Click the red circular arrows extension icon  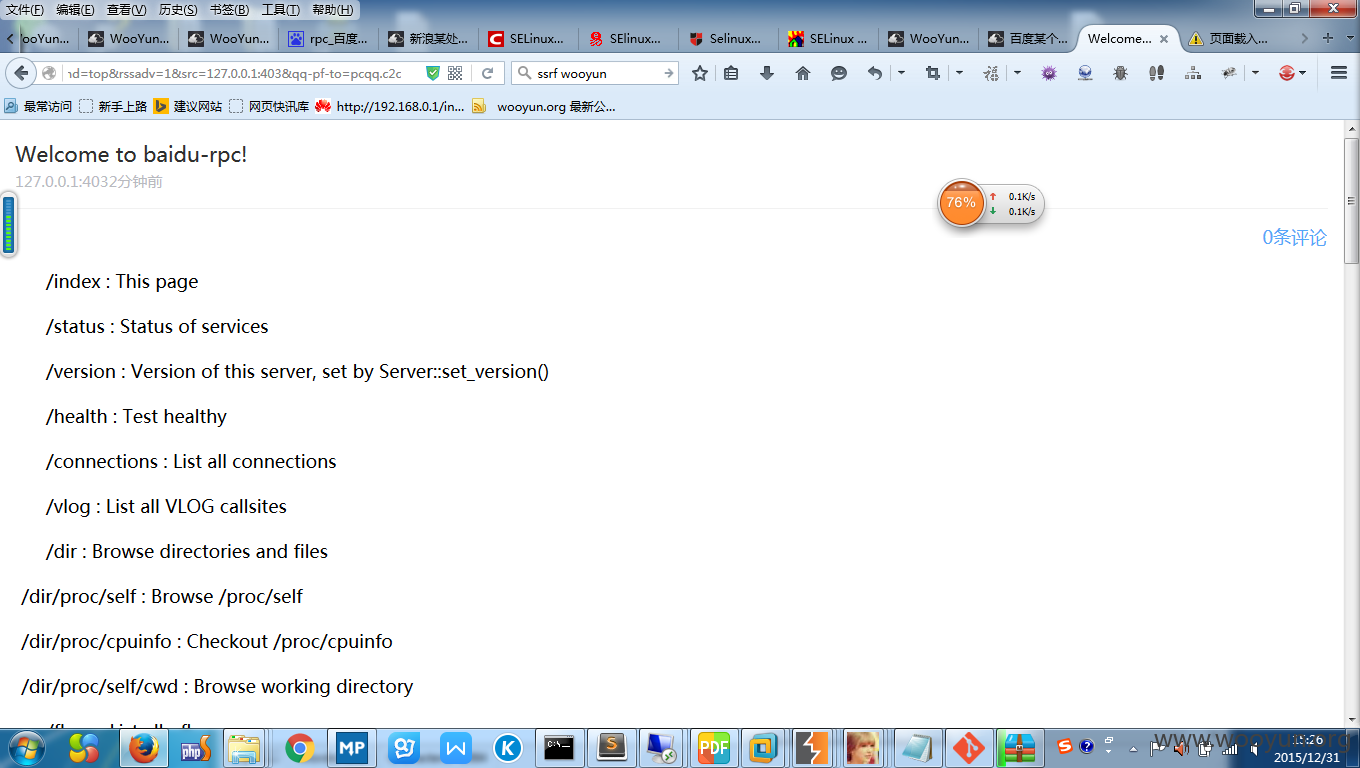[x=1287, y=73]
